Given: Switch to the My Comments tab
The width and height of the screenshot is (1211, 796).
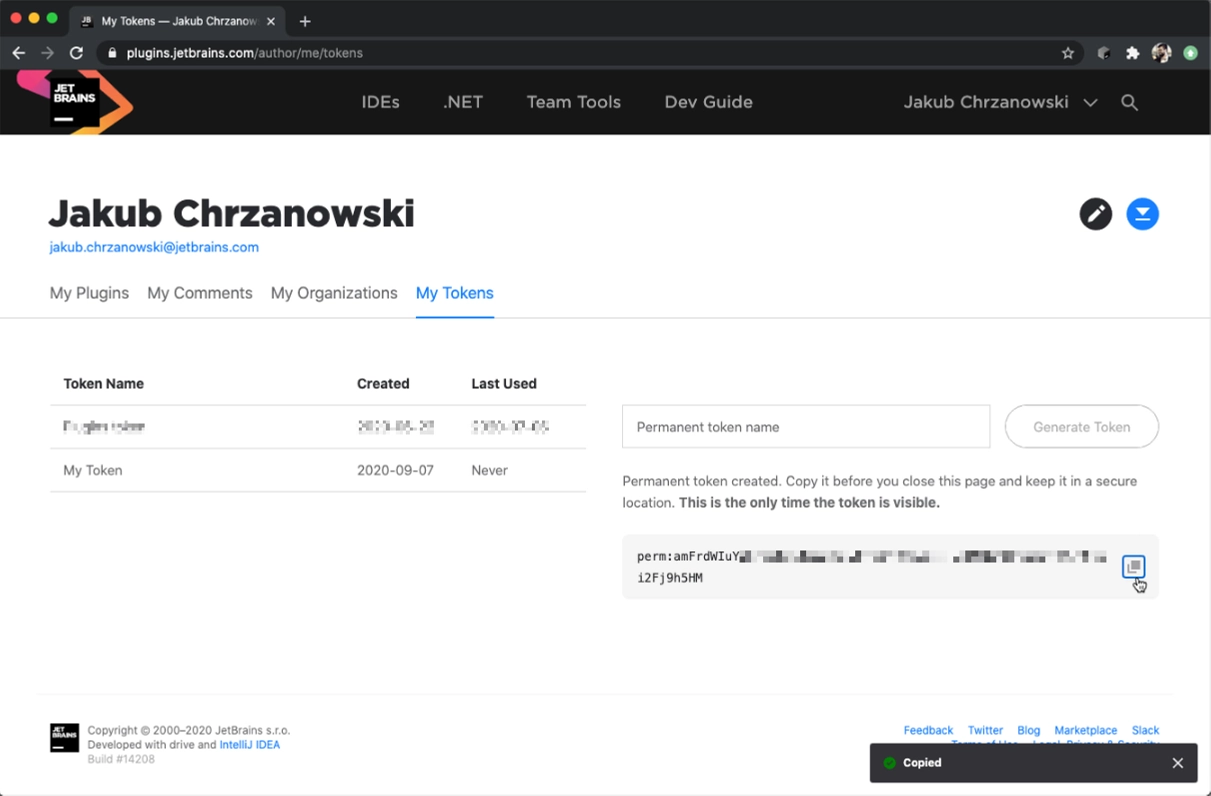Looking at the screenshot, I should point(200,293).
